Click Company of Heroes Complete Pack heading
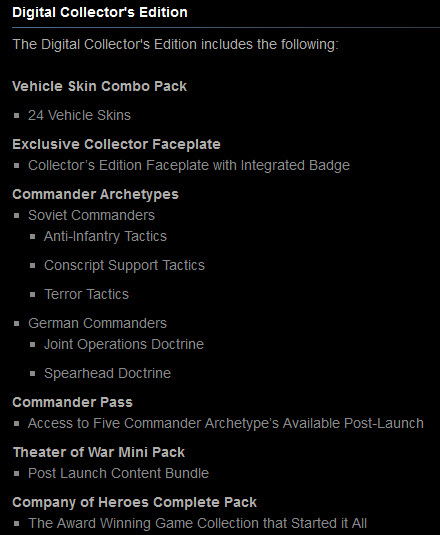This screenshot has width=440, height=535. (134, 503)
